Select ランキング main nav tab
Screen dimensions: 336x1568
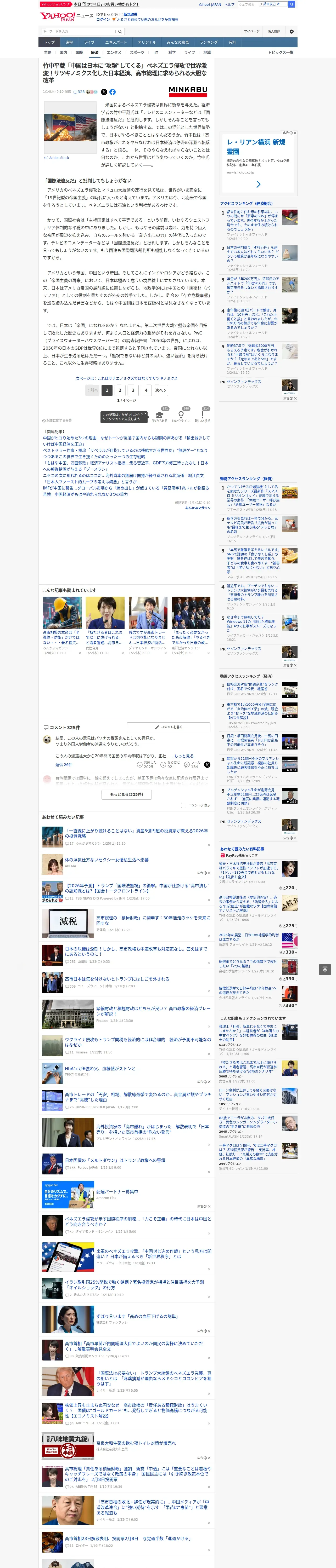tap(209, 42)
